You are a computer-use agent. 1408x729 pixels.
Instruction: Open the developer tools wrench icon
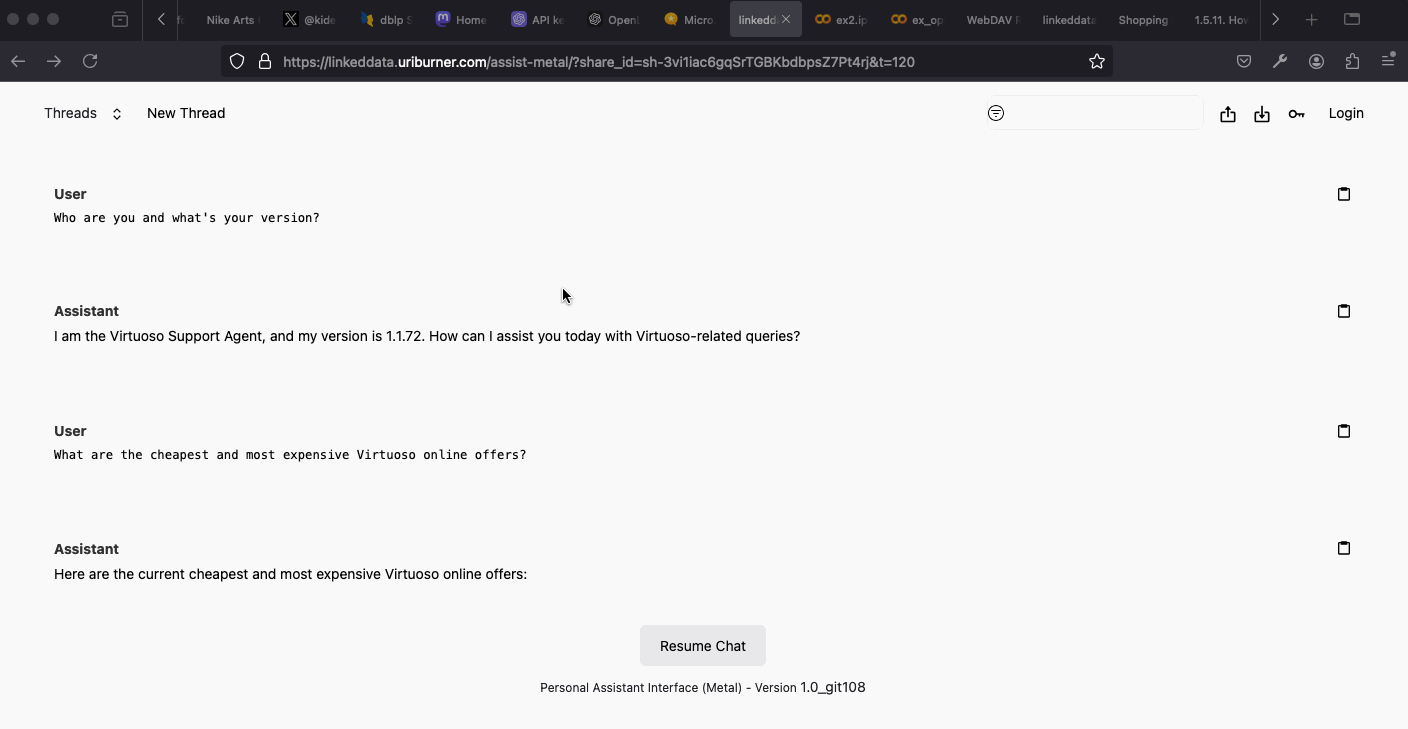click(1280, 62)
